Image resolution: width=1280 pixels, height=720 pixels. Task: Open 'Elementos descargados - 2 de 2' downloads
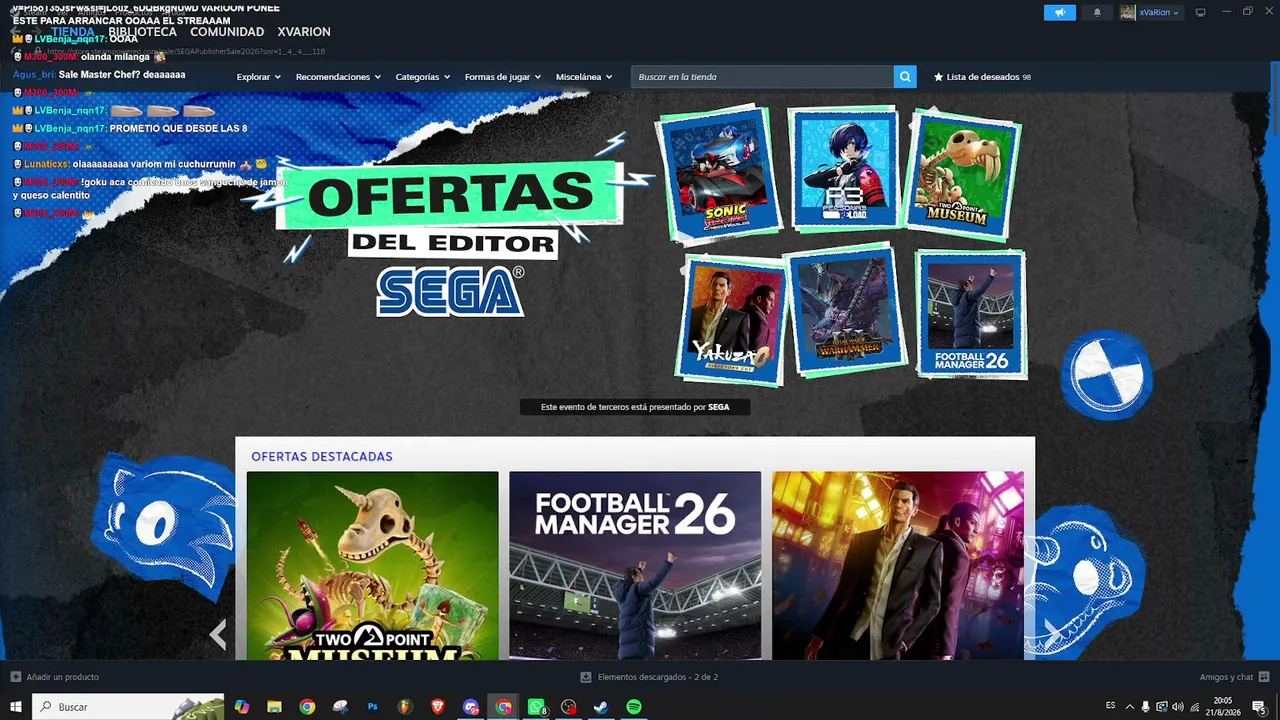click(x=649, y=677)
